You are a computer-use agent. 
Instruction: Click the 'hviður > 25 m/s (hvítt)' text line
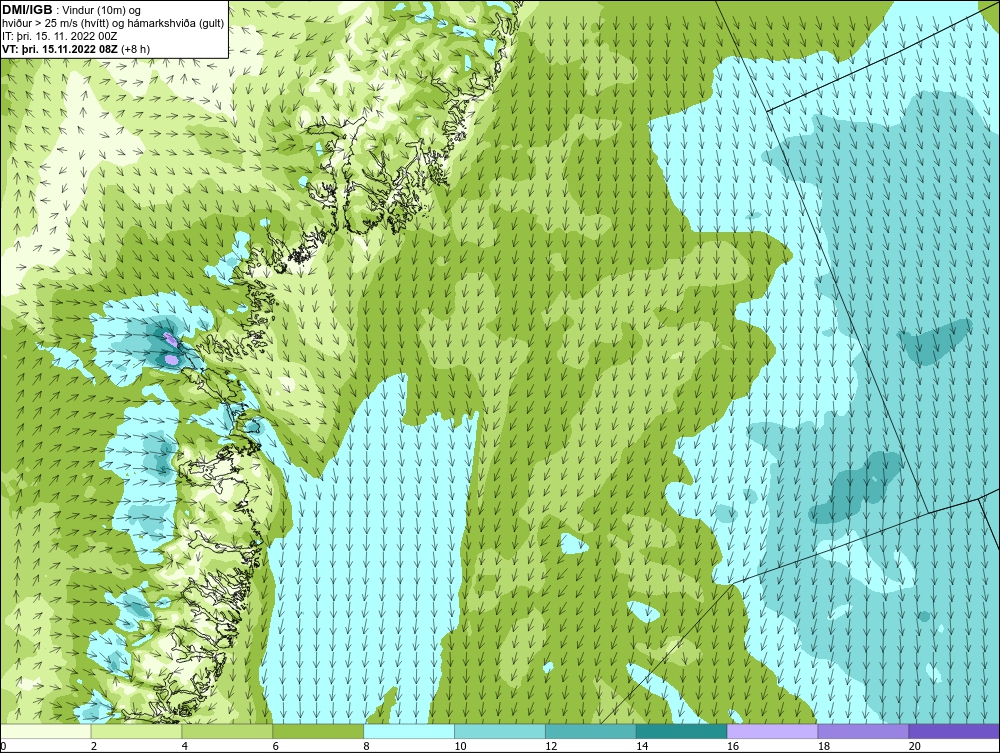click(x=53, y=24)
